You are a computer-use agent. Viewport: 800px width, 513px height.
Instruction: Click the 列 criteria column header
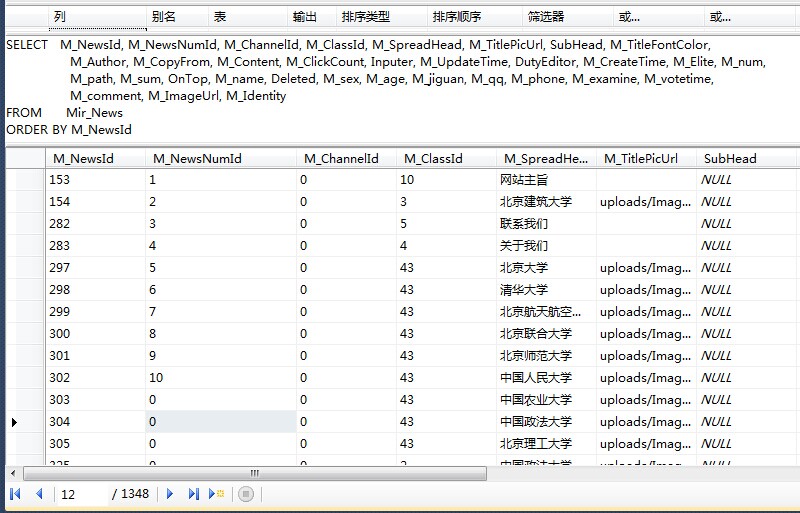pos(95,17)
